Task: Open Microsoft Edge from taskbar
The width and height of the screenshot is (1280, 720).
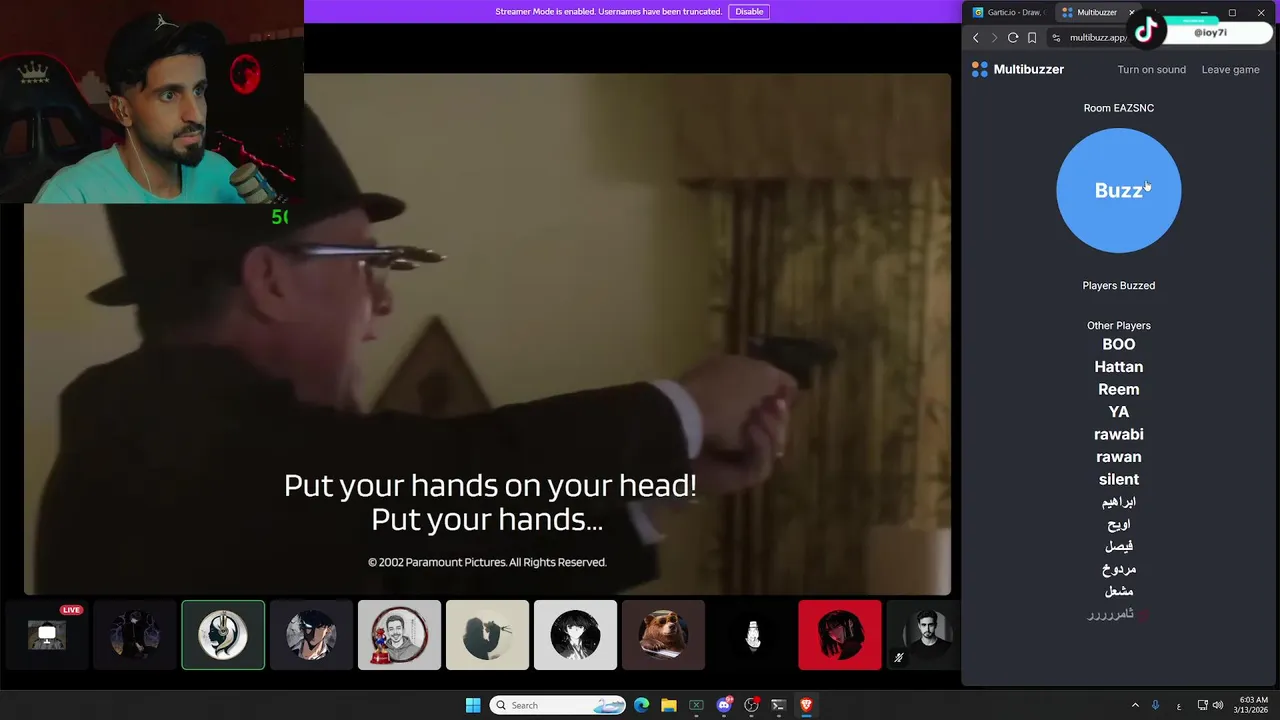Action: pos(642,705)
